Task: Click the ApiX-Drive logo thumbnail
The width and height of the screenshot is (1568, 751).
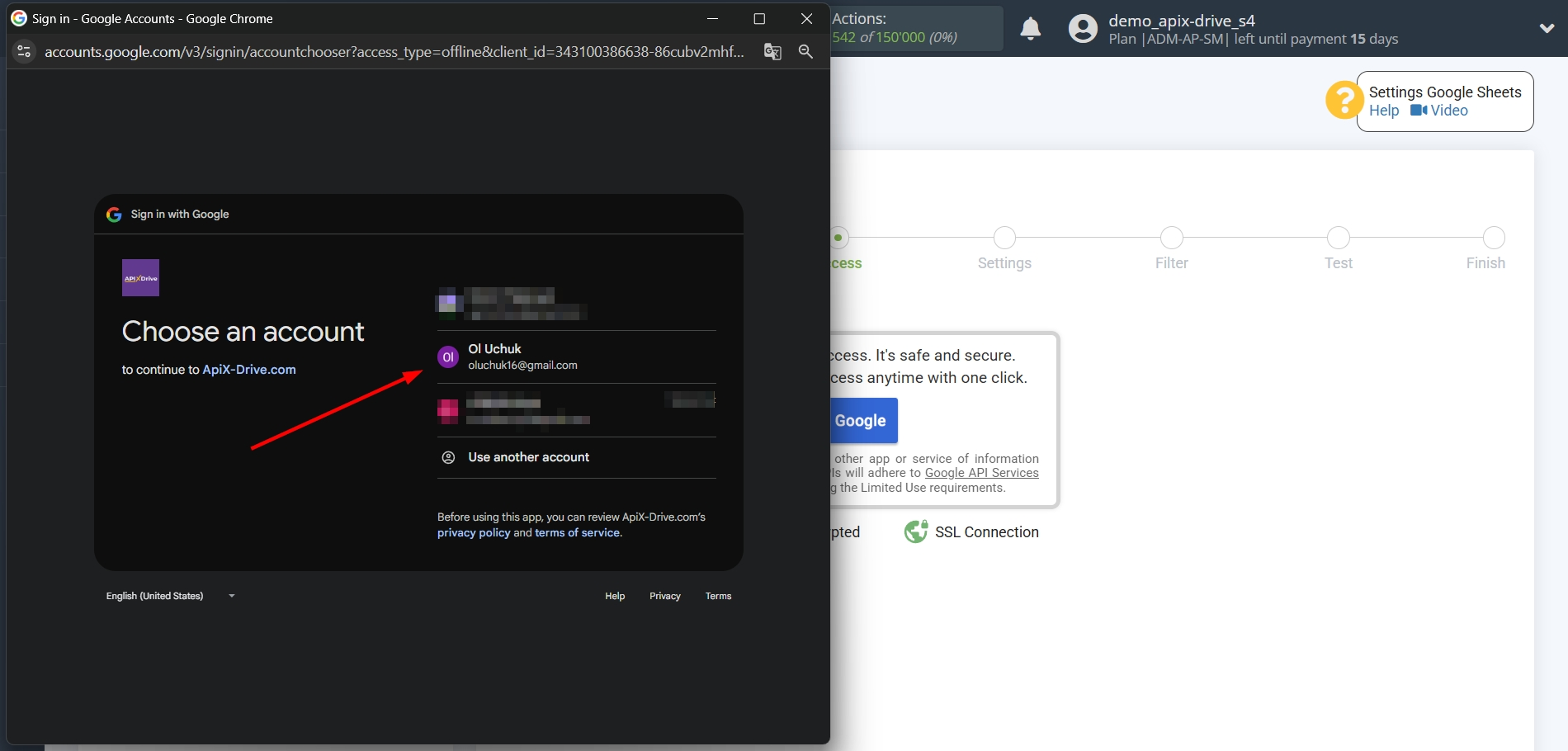Action: [x=140, y=277]
